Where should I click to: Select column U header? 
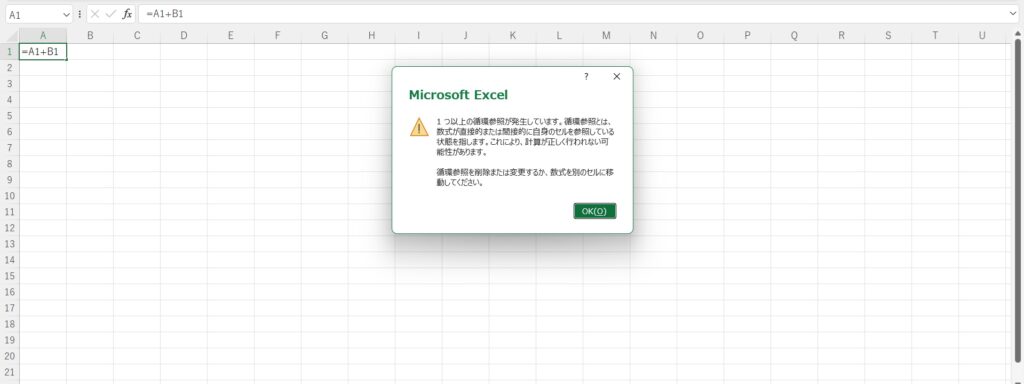[982, 36]
